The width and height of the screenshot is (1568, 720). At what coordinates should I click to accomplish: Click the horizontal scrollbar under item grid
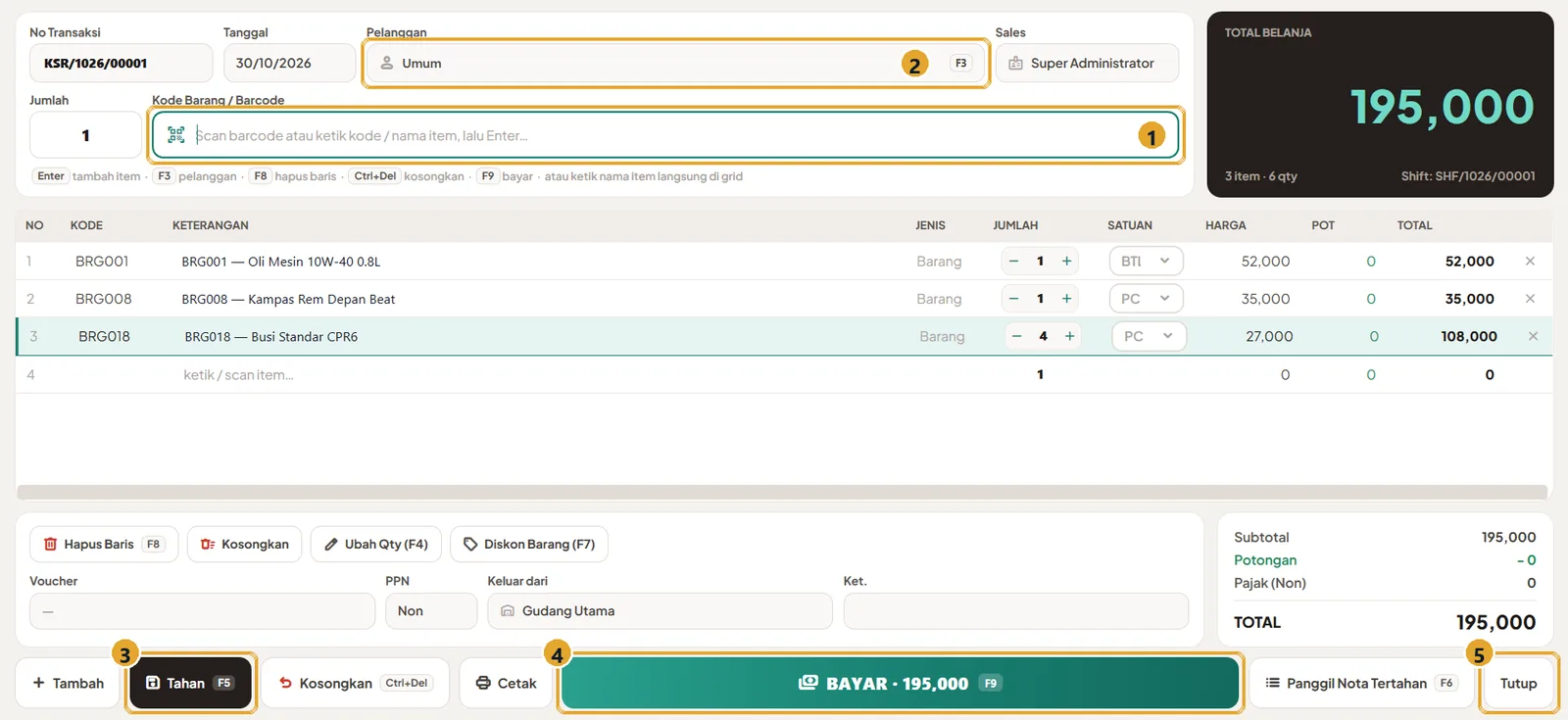[782, 492]
